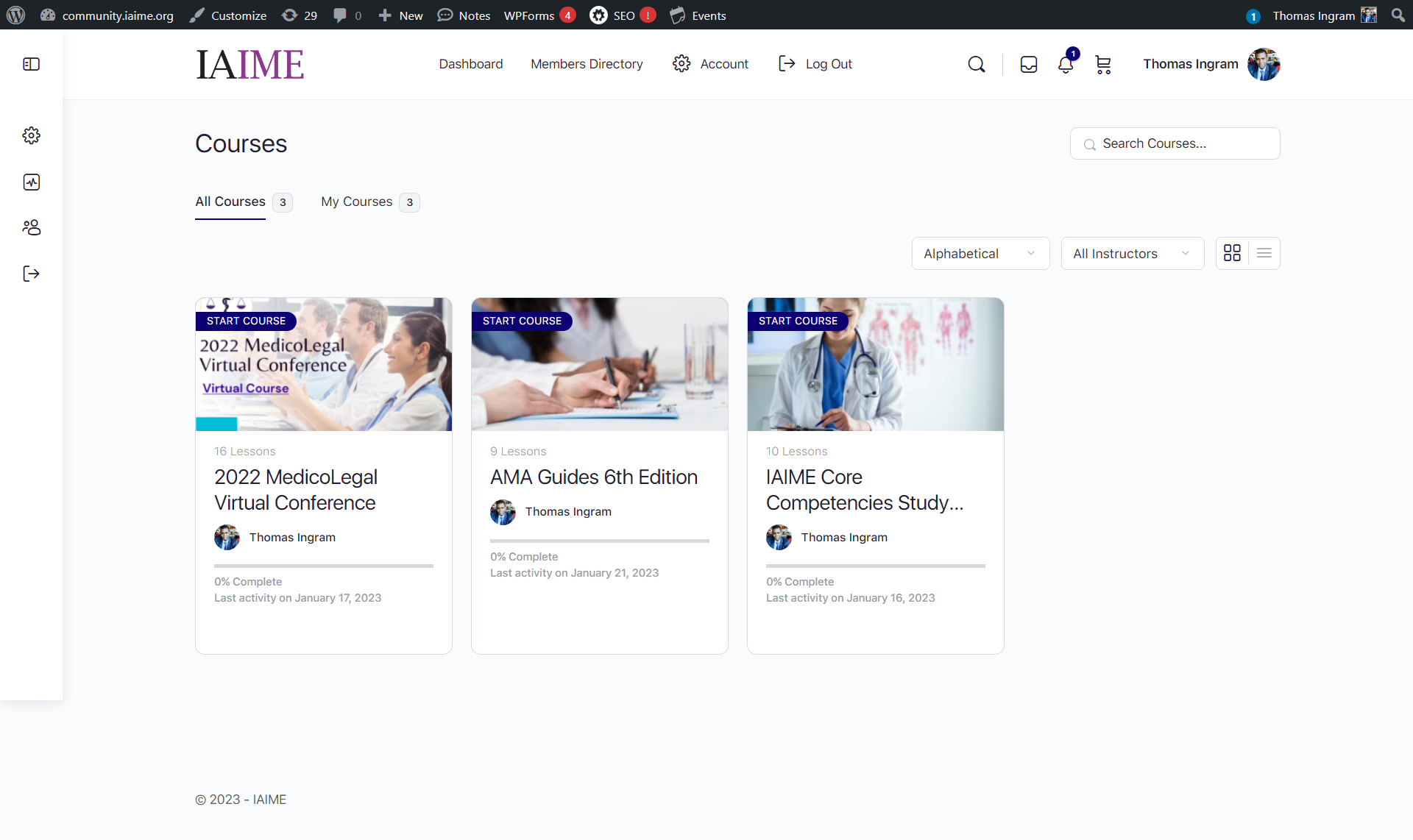Open header search magnifier icon
This screenshot has height=840, width=1413.
[976, 65]
